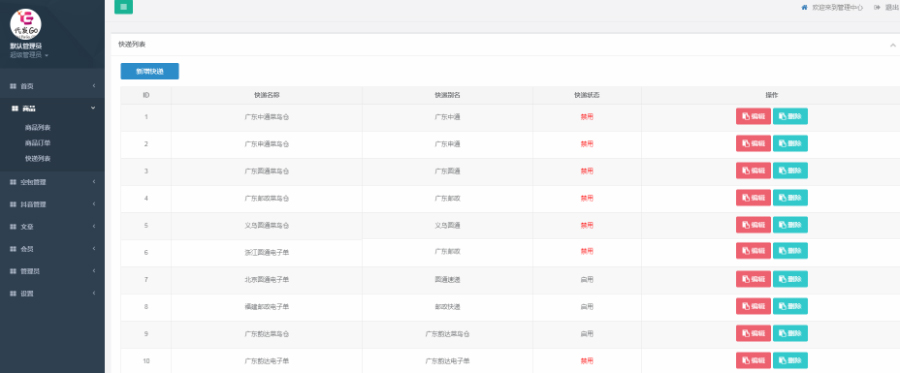
Task: Collapse the 商品 sidebar menu
Action: click(x=52, y=108)
